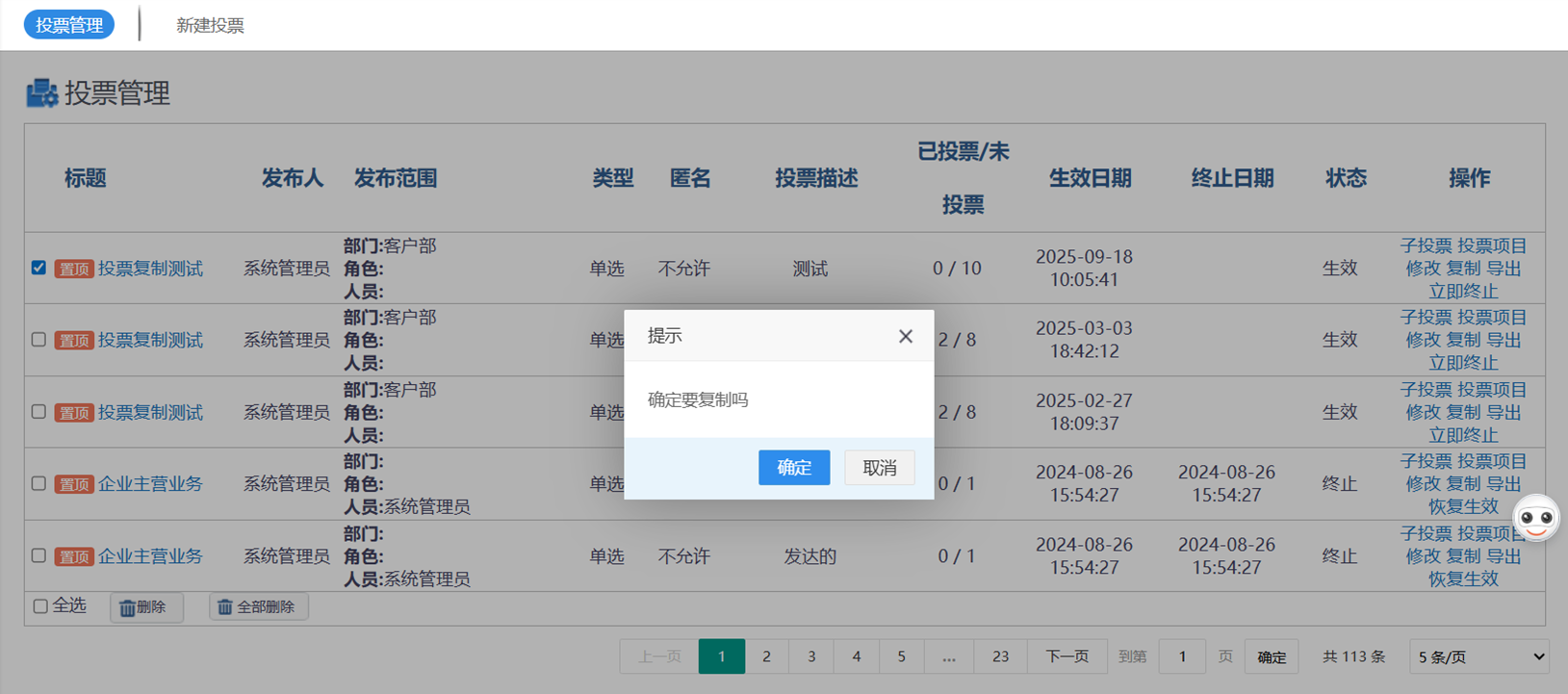
Task: Uncheck the first row's checkbox
Action: pos(39,268)
